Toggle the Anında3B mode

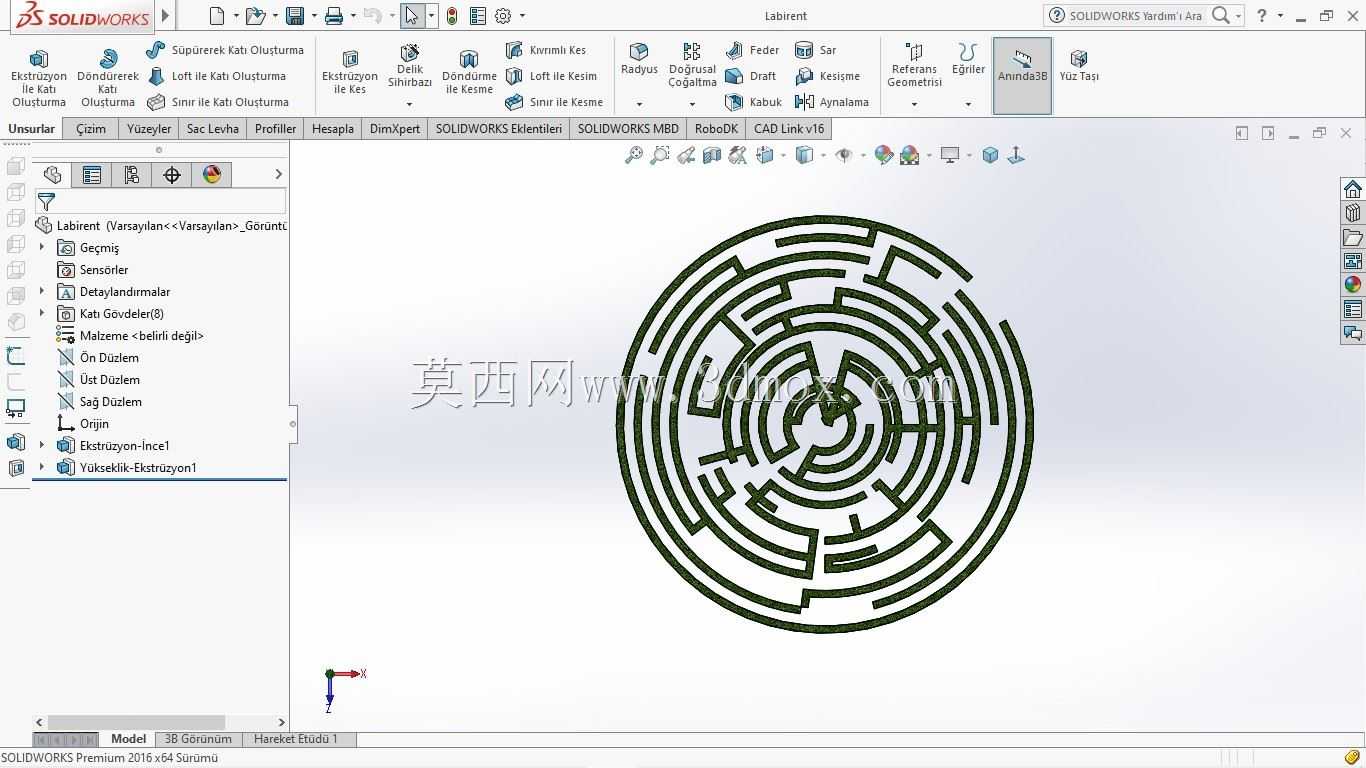point(1022,76)
